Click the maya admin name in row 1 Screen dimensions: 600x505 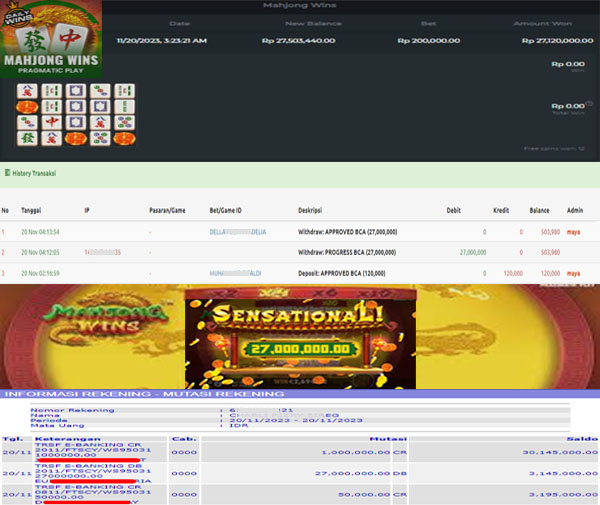point(573,232)
